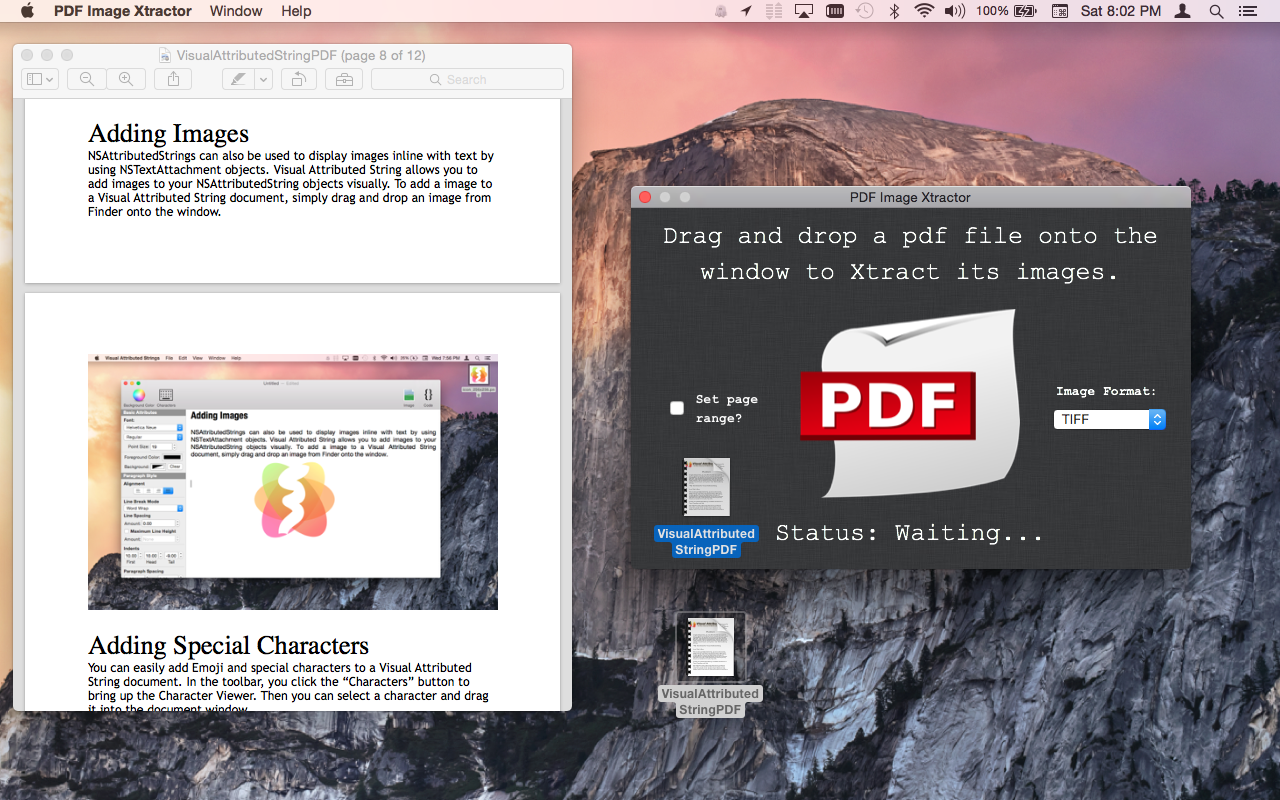Click the stacked bars icon in the menu bar
1280x800 pixels.
pyautogui.click(x=773, y=11)
